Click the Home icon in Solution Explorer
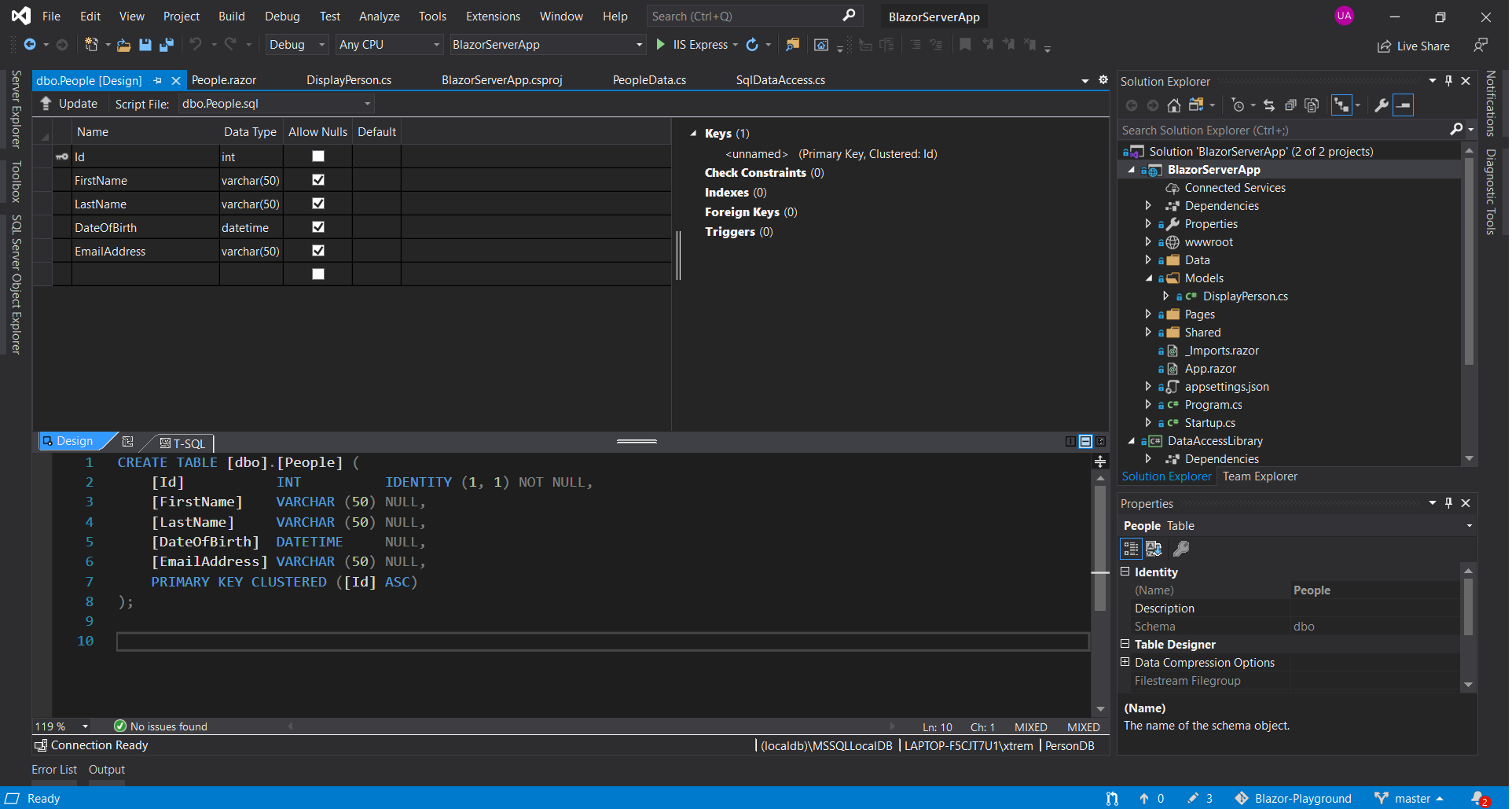This screenshot has width=1512, height=809. [x=1173, y=105]
